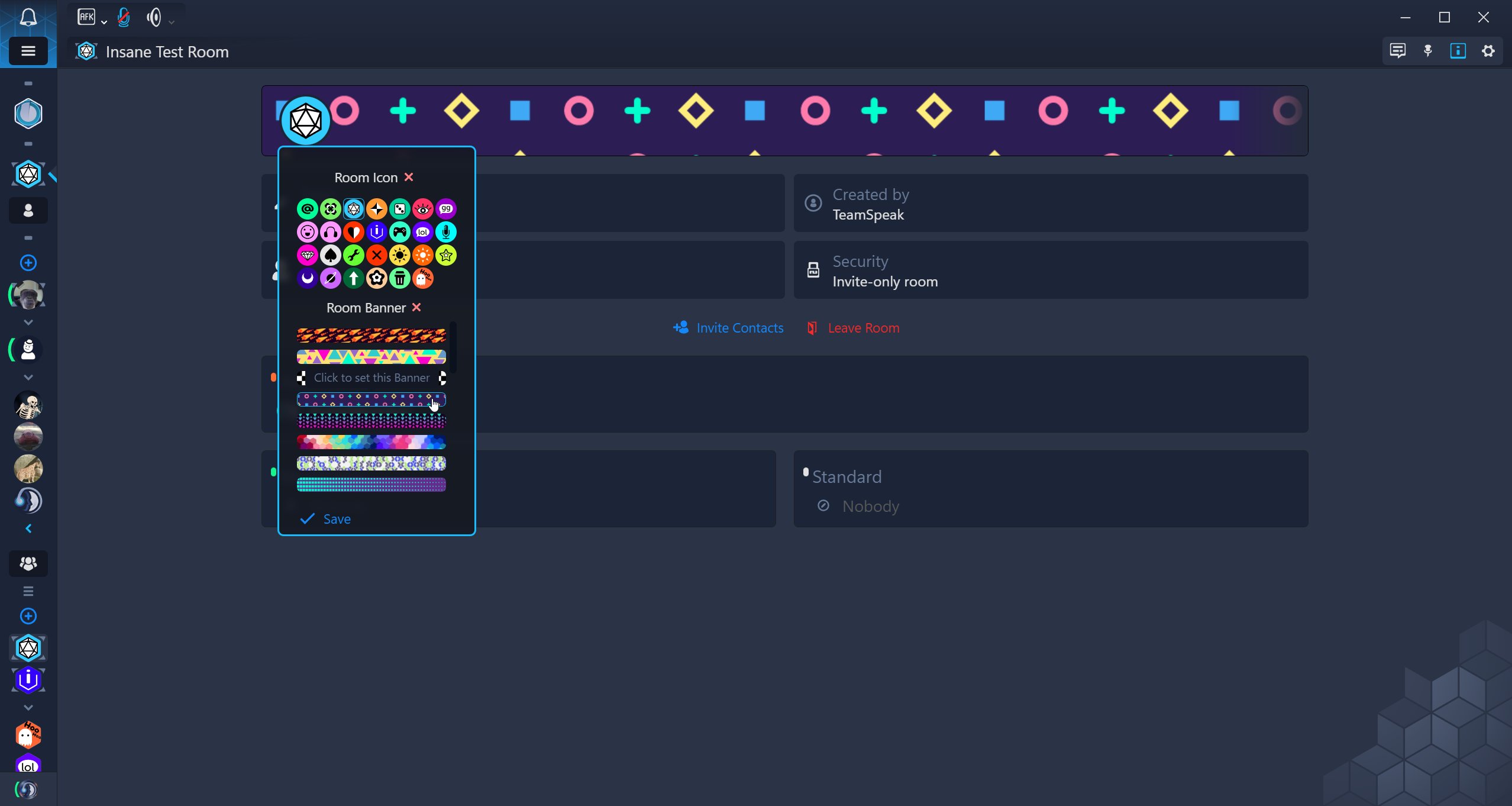Remove room banner with red X

click(416, 307)
